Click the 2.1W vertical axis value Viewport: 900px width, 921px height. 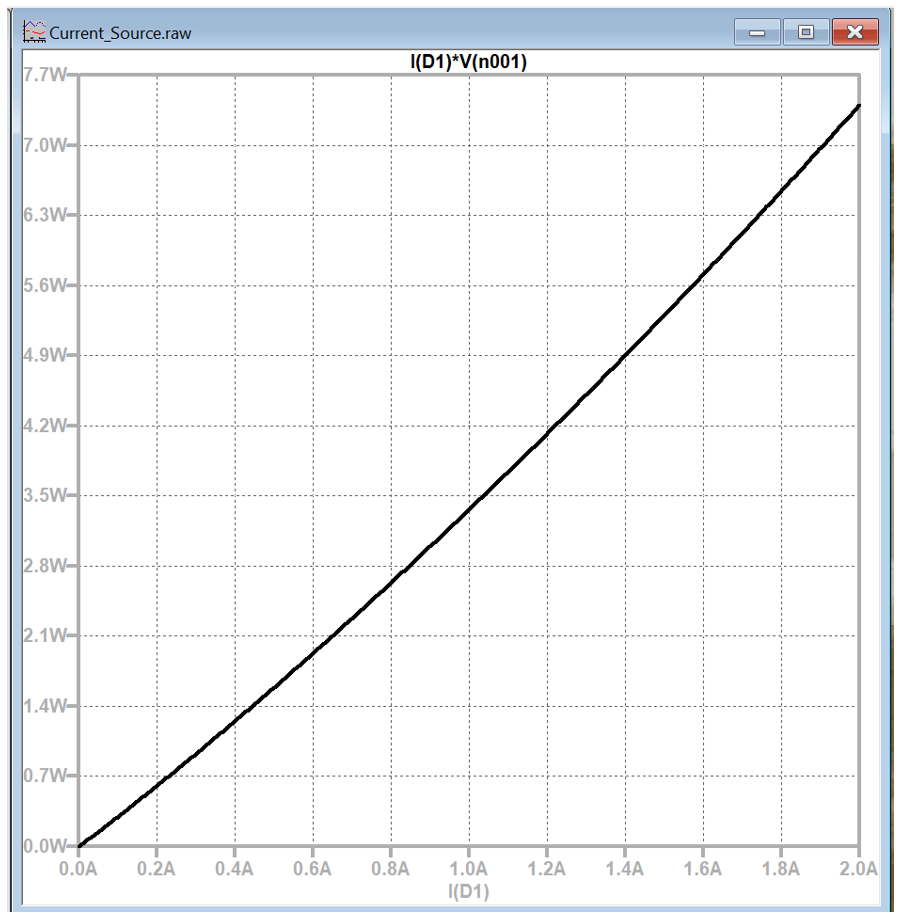[x=45, y=636]
